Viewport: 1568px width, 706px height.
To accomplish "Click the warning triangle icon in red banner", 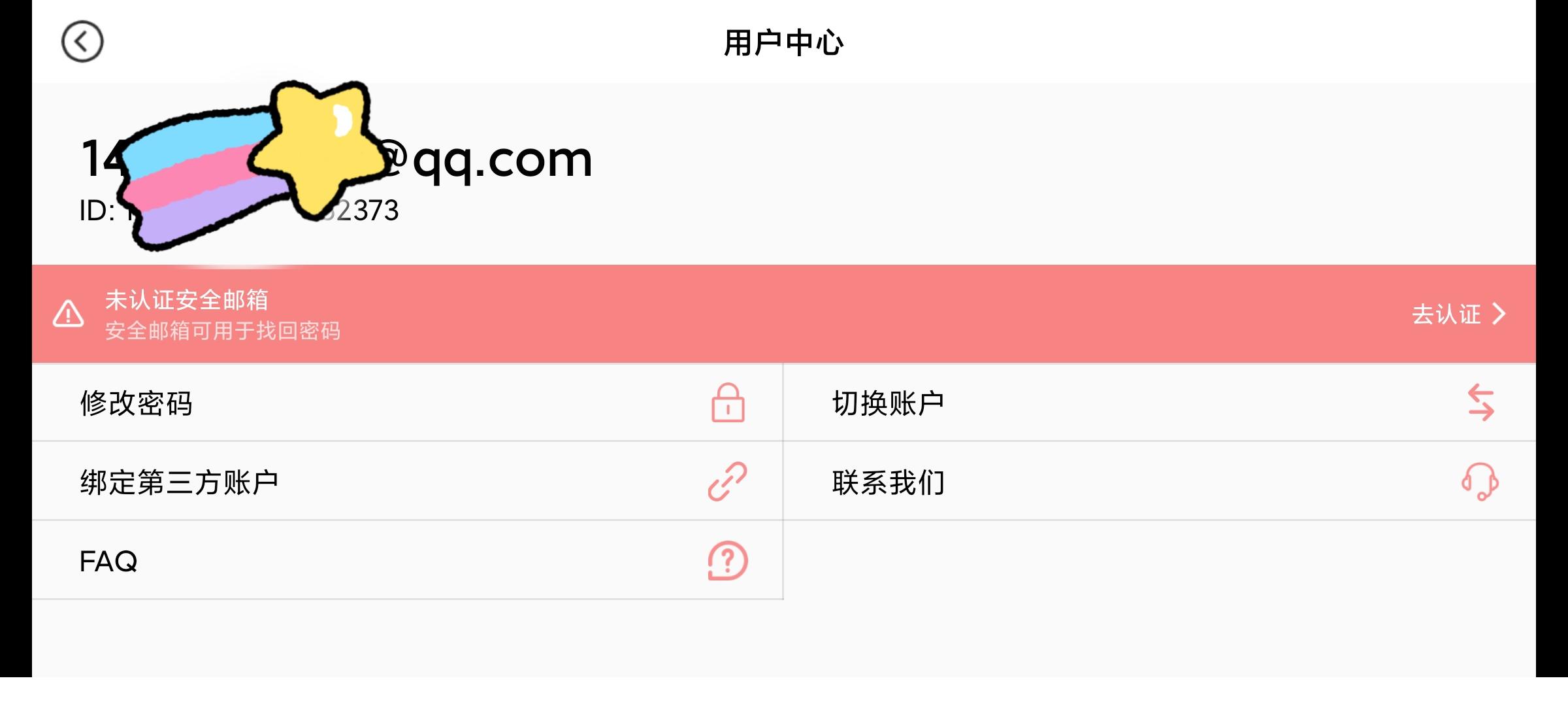I will pos(68,314).
